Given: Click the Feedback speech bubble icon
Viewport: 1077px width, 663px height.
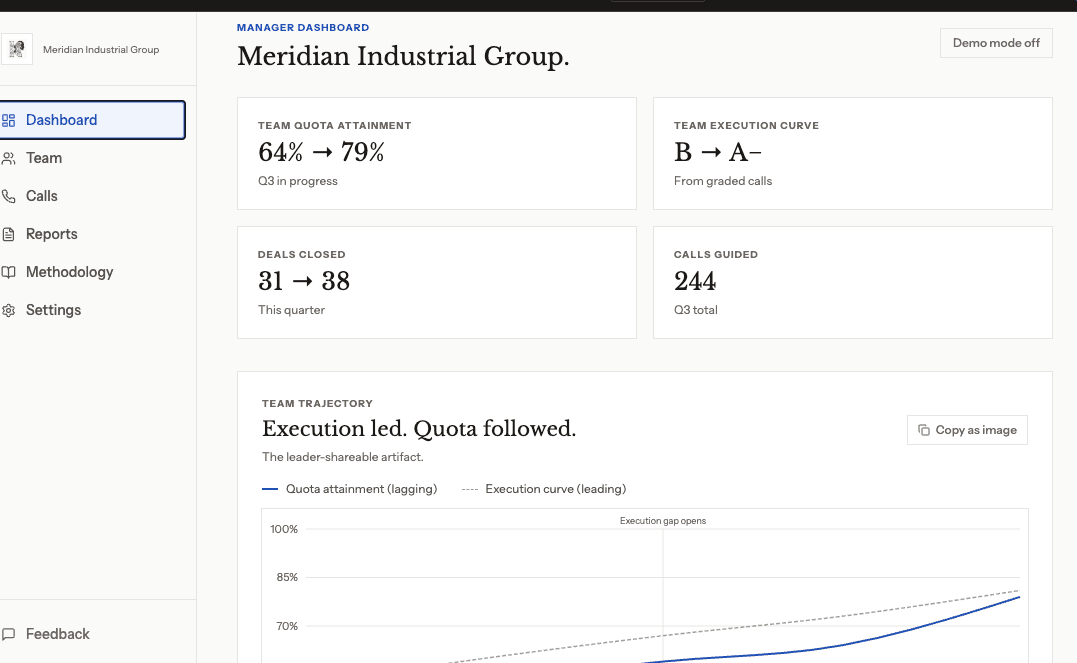Looking at the screenshot, I should 8,634.
